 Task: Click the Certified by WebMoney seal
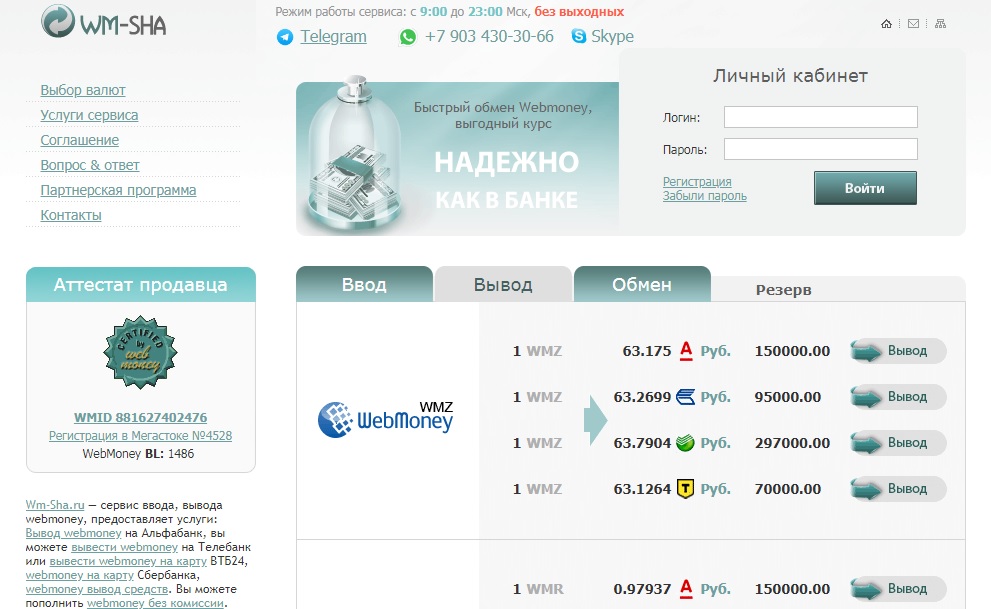[140, 352]
